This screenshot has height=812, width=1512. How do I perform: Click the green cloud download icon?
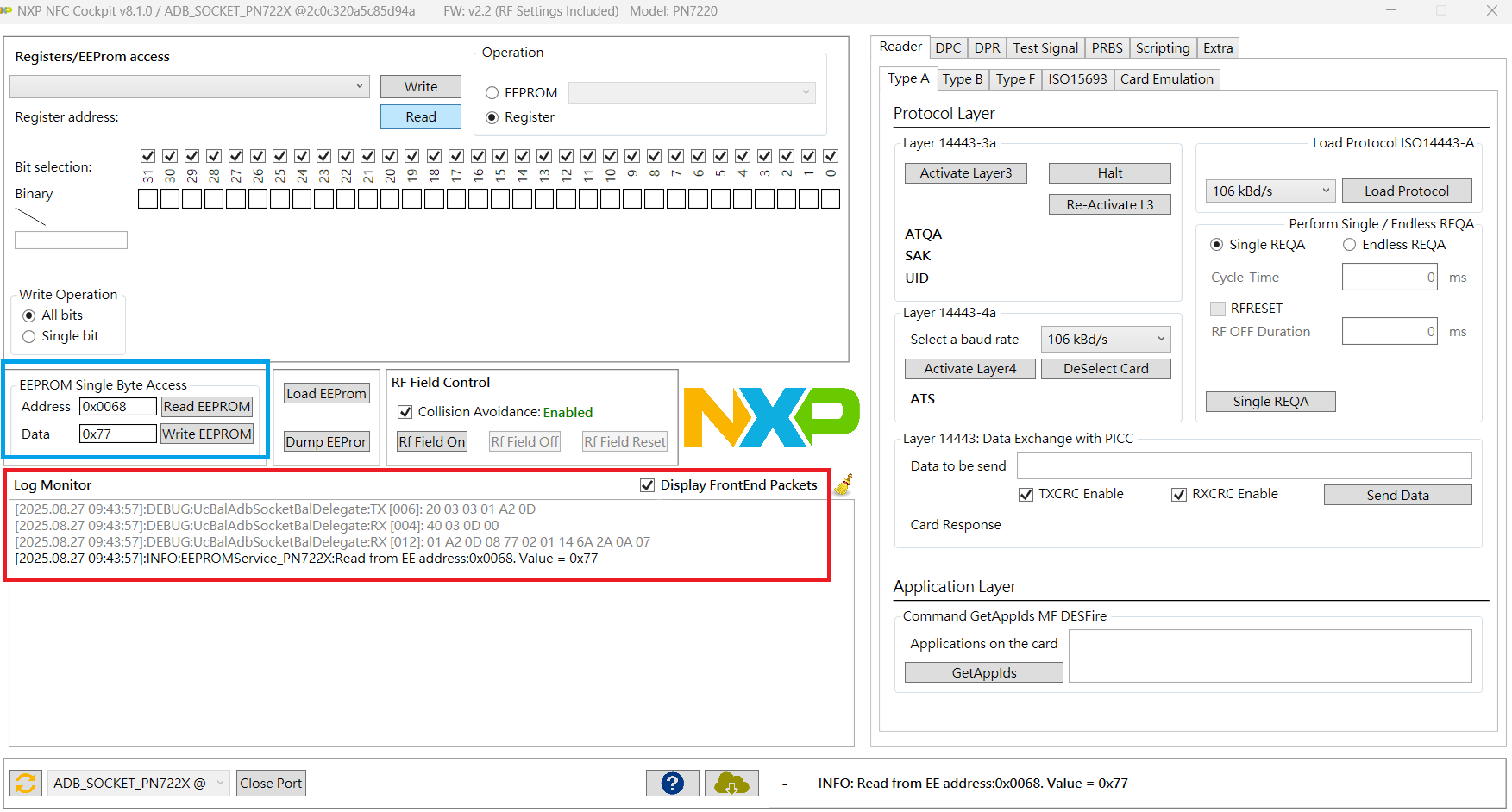(731, 783)
